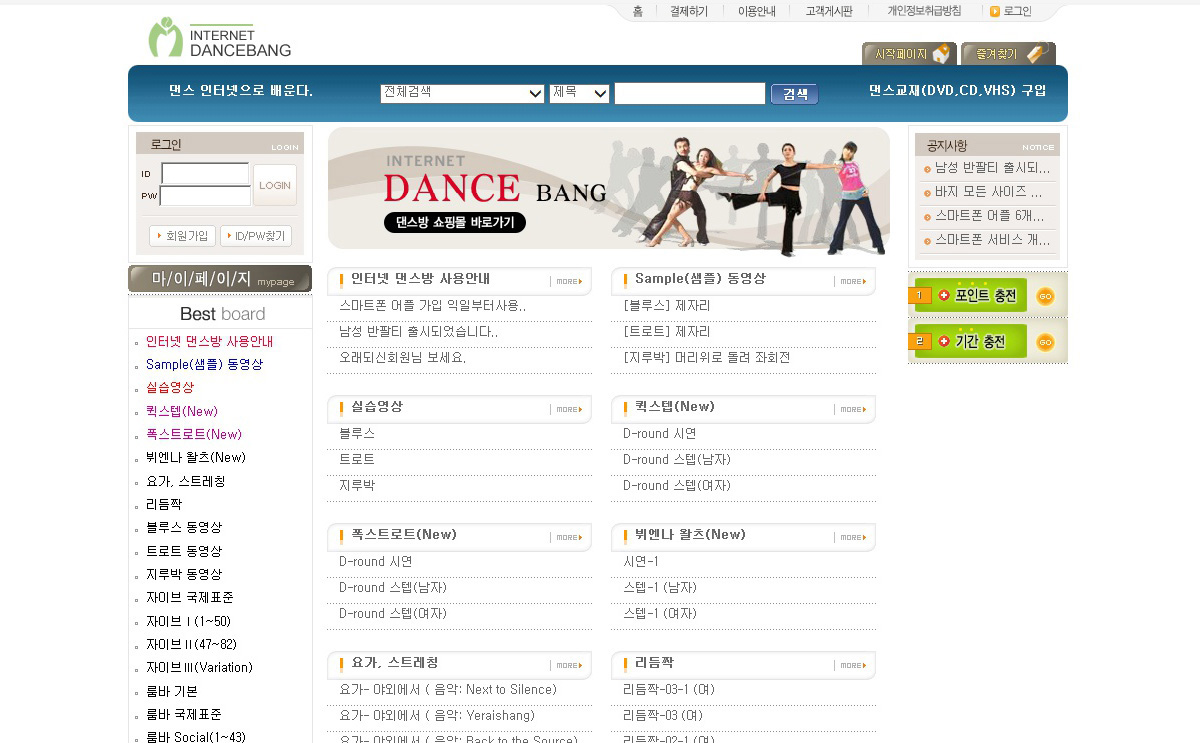The width and height of the screenshot is (1200, 743).
Task: Open the 제목 search-type dropdown
Action: click(x=579, y=93)
